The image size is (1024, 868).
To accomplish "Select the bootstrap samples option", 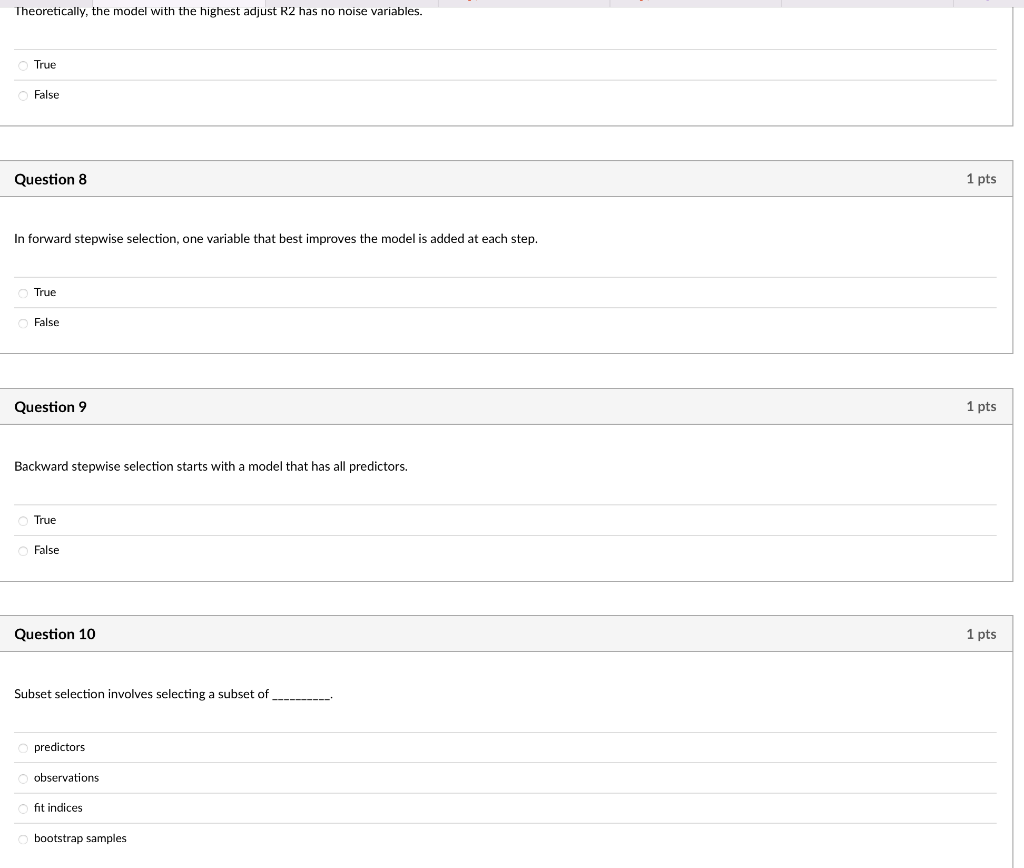I will [24, 839].
